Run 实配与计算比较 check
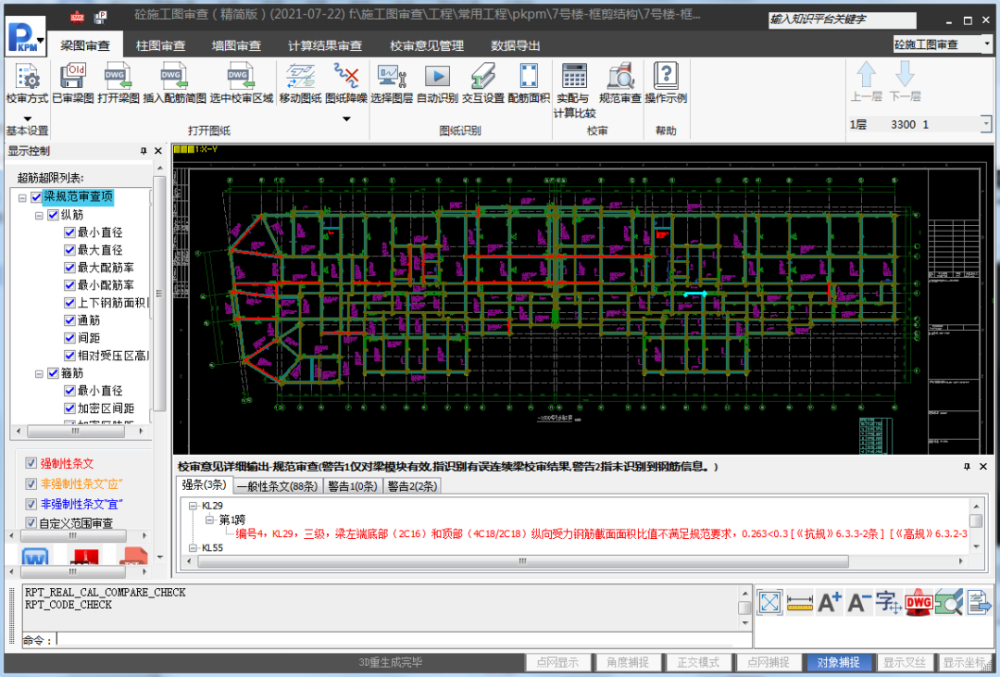The image size is (1000, 677). point(574,91)
